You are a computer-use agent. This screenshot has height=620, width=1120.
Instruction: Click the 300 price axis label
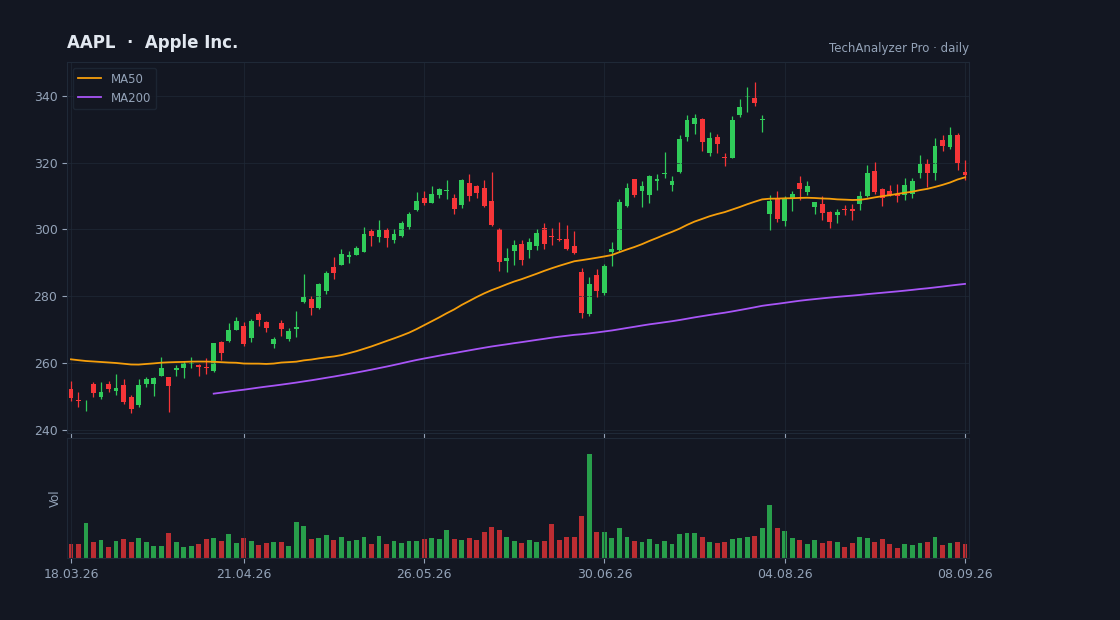coord(46,230)
